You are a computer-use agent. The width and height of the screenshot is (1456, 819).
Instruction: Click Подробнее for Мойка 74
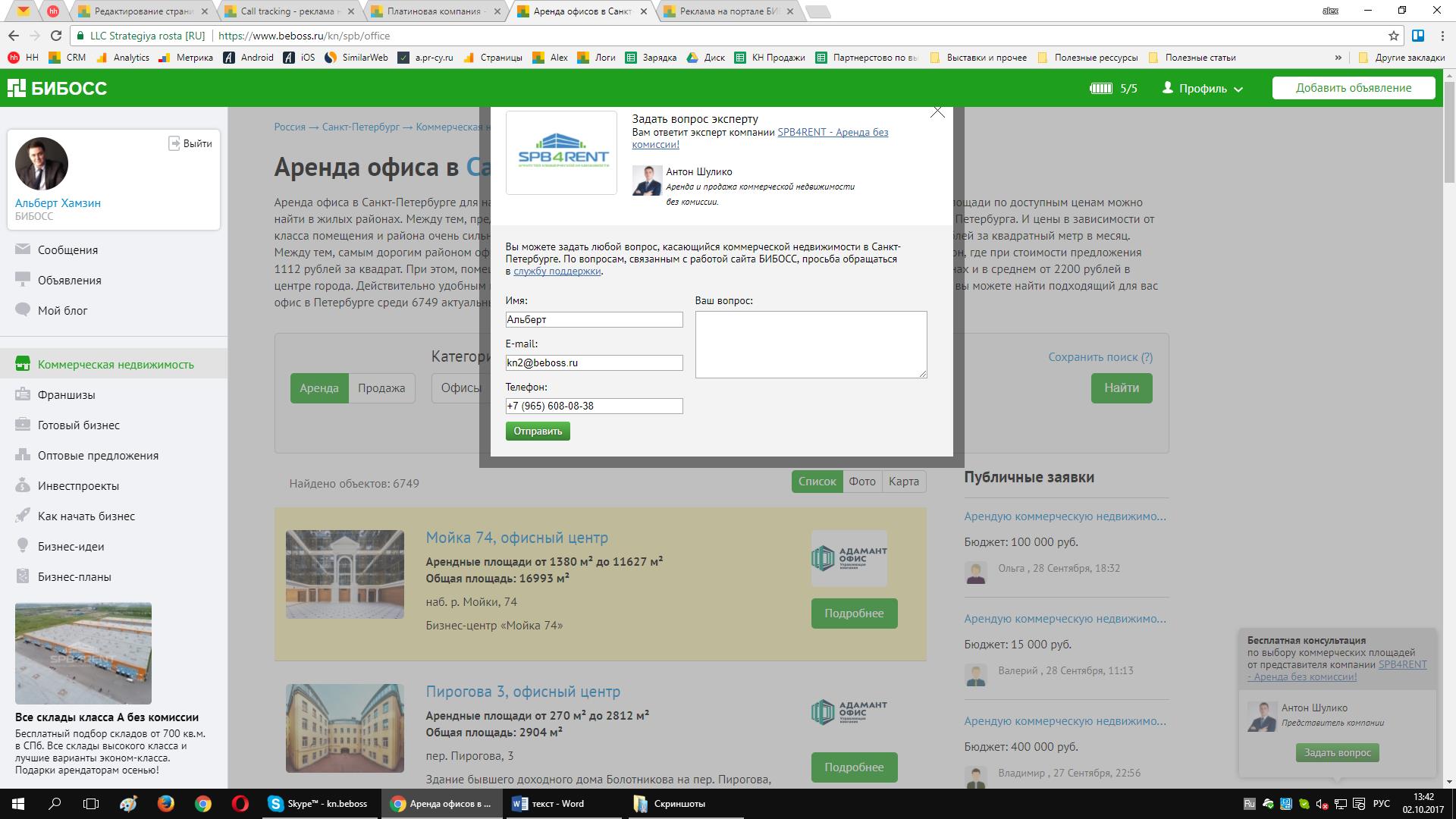click(855, 613)
